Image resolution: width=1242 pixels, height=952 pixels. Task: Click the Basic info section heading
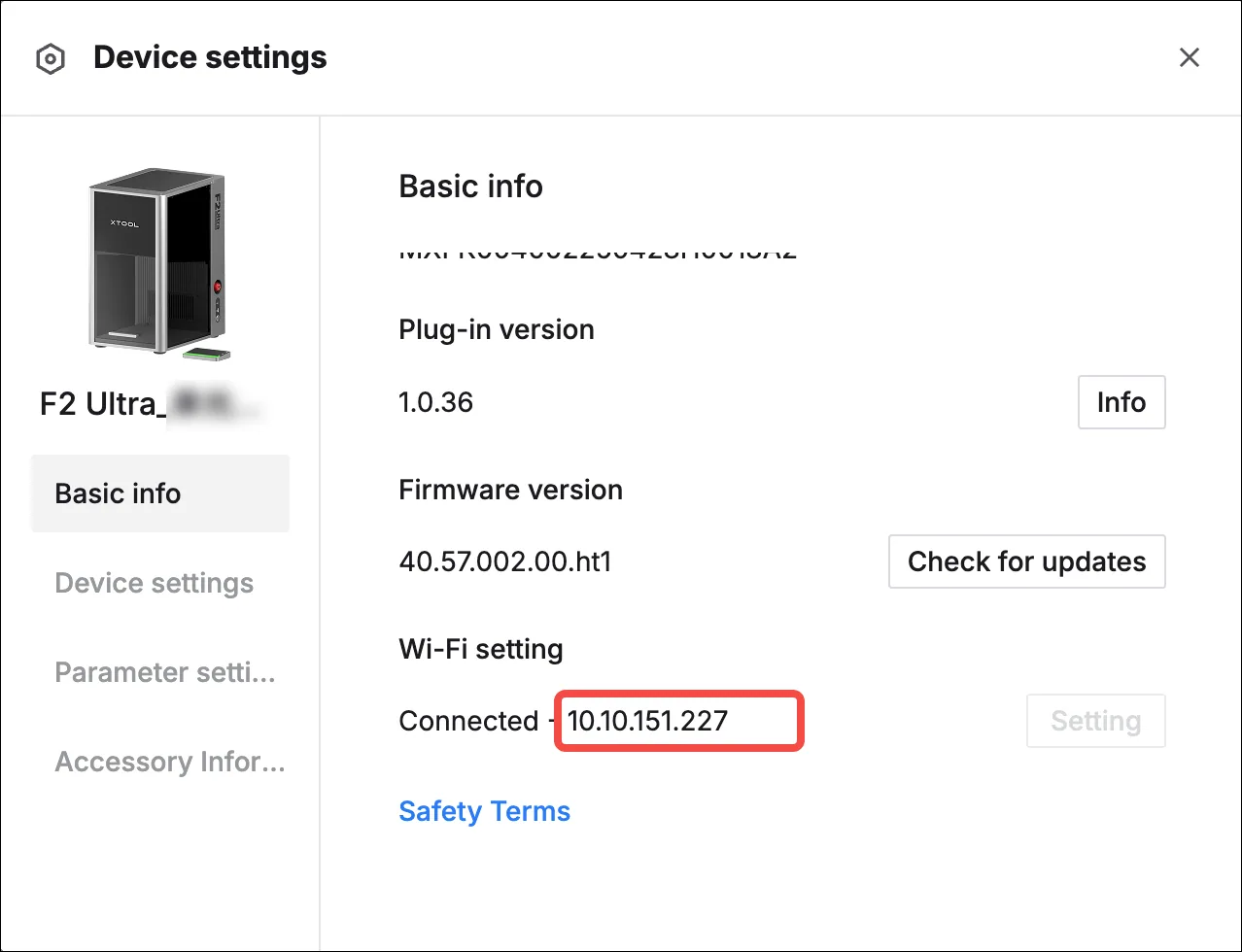tap(470, 187)
